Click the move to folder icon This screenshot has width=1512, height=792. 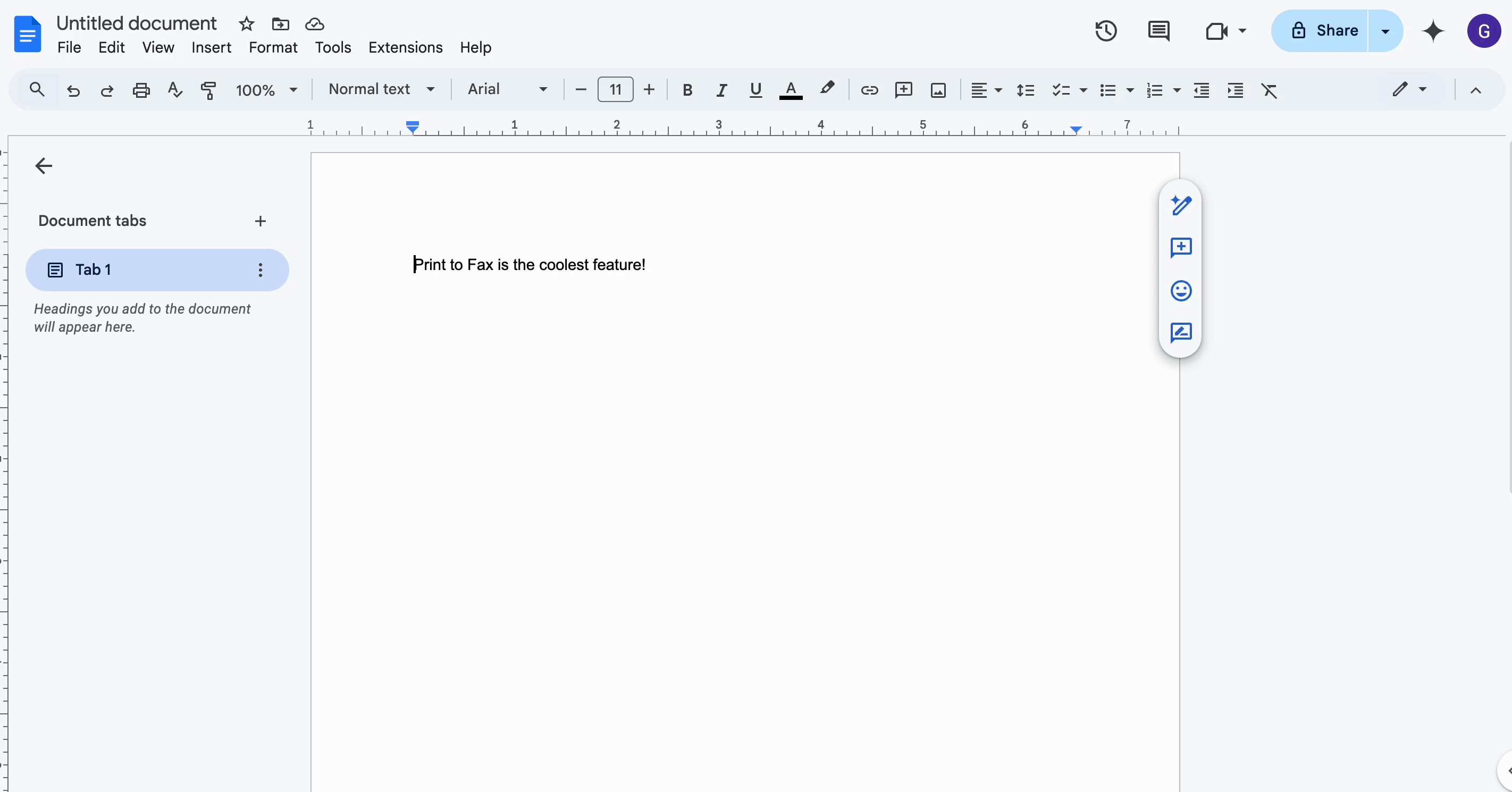pyautogui.click(x=281, y=24)
